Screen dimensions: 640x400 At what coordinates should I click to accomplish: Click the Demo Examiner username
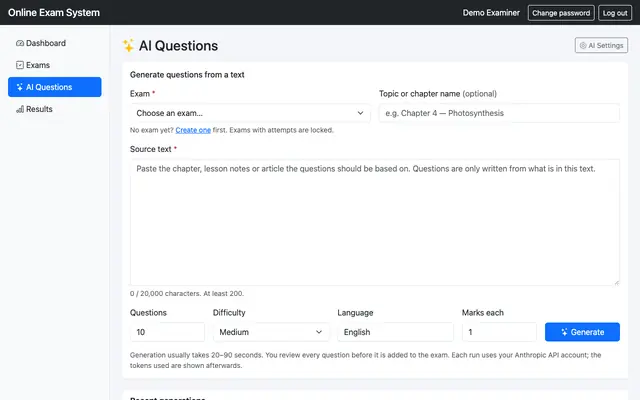pos(491,13)
